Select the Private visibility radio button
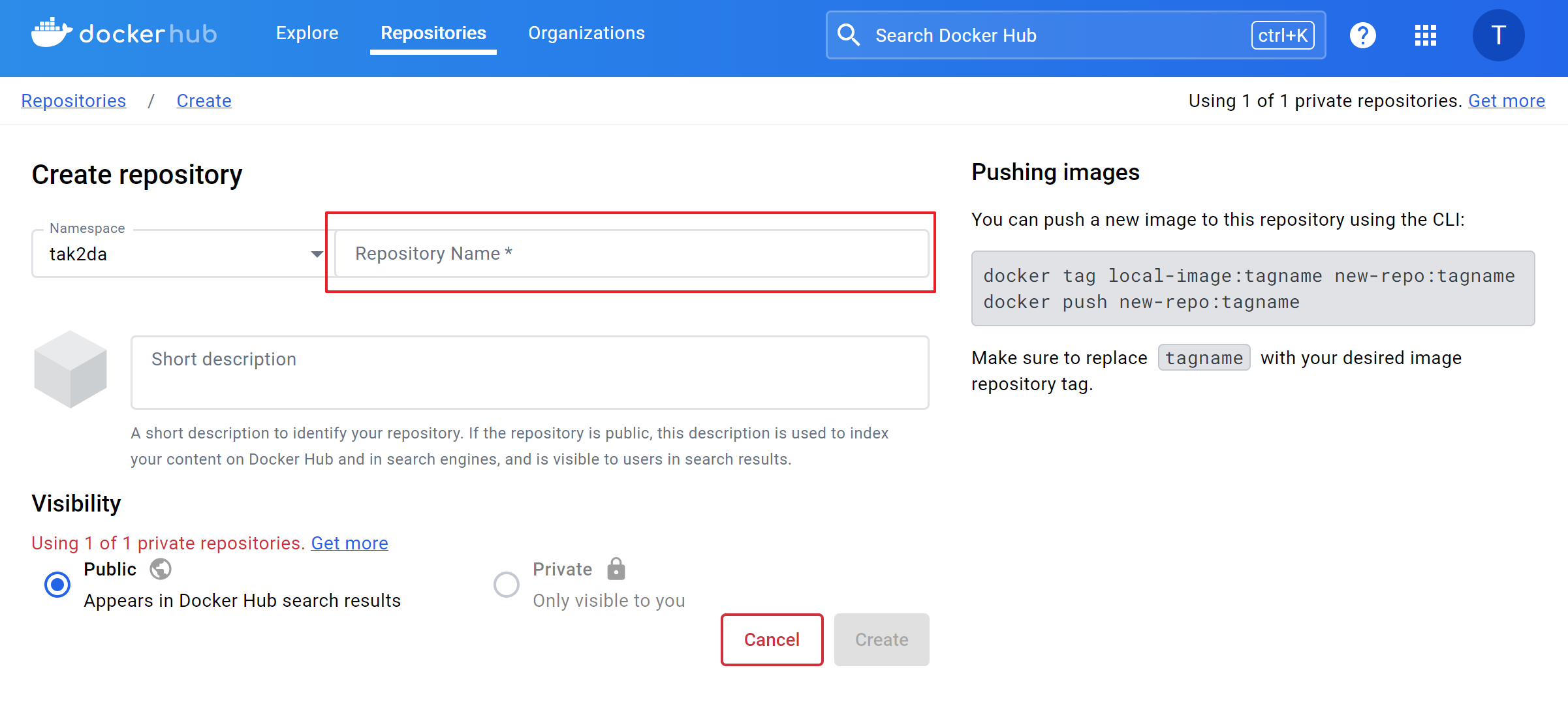 coord(506,584)
